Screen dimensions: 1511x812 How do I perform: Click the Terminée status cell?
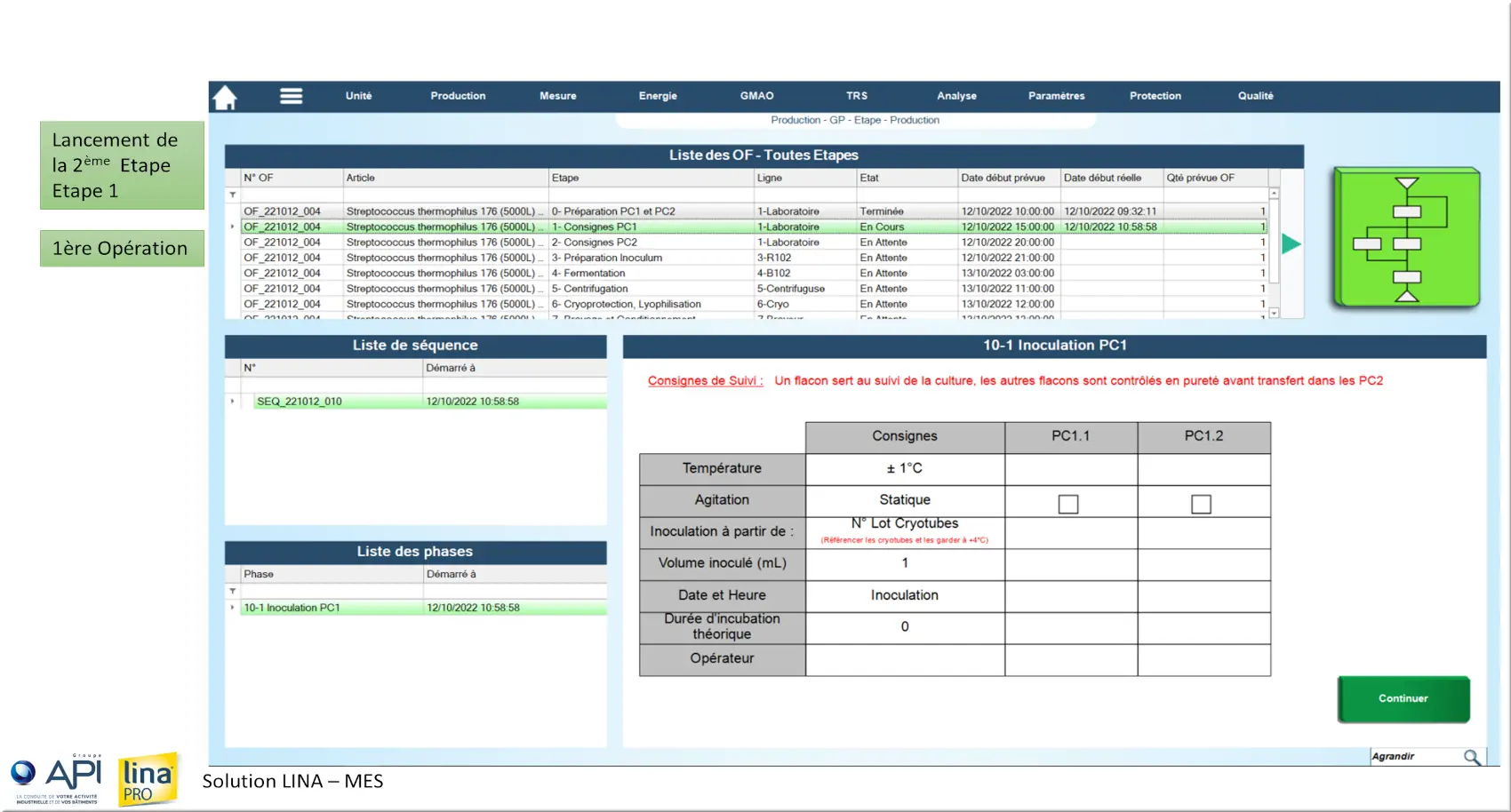(x=907, y=211)
